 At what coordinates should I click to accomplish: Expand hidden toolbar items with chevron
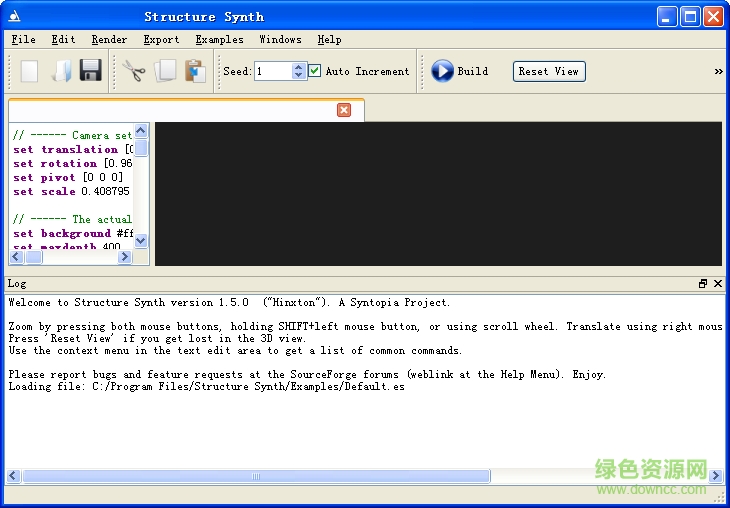tap(718, 71)
